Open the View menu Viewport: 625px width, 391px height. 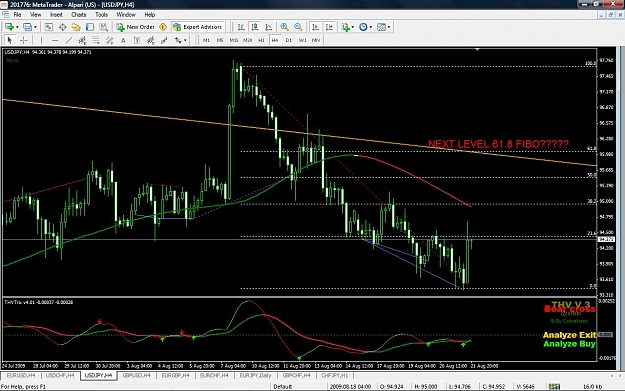point(35,15)
